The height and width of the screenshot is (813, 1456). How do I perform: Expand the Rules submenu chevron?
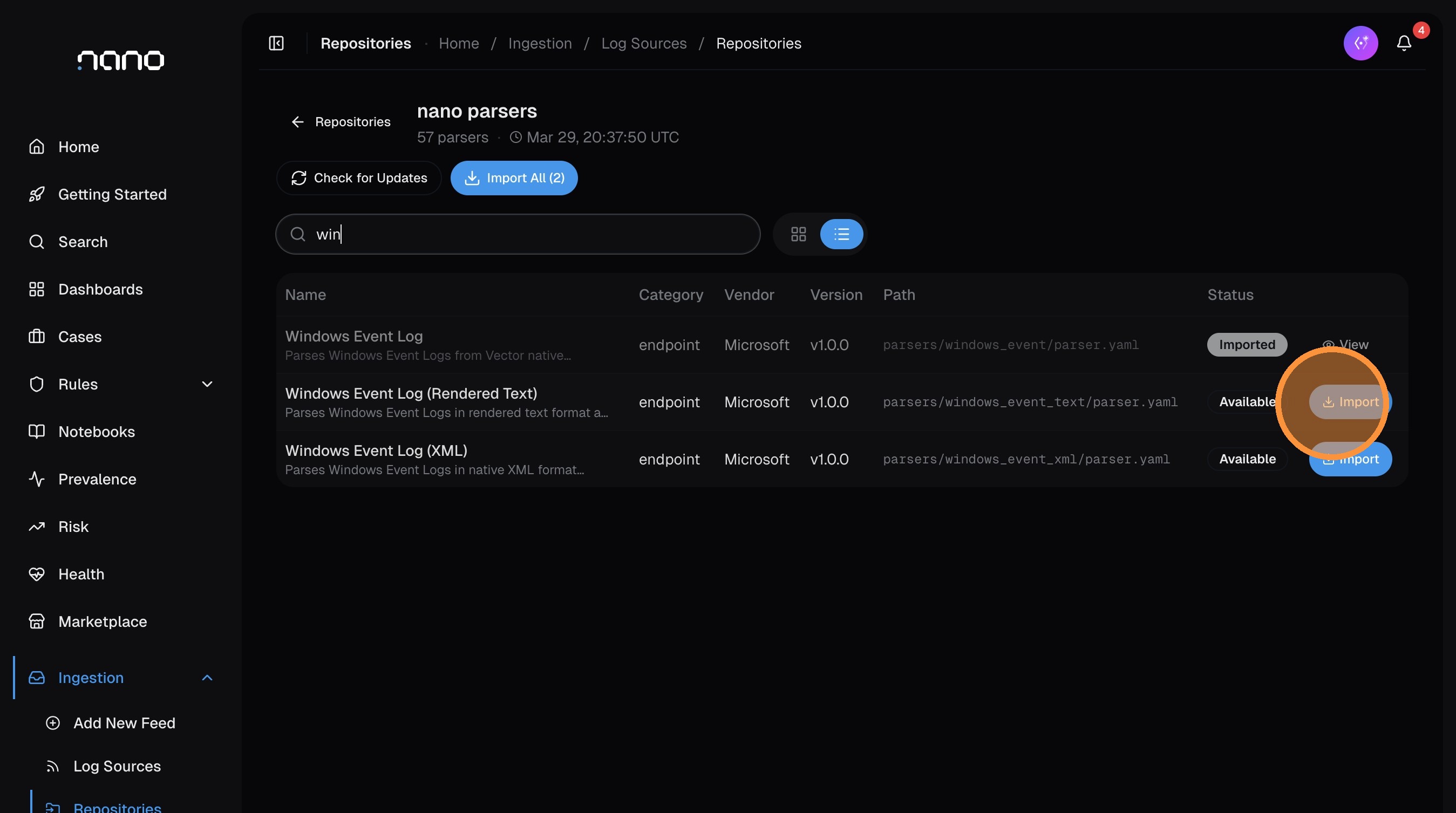pyautogui.click(x=207, y=384)
